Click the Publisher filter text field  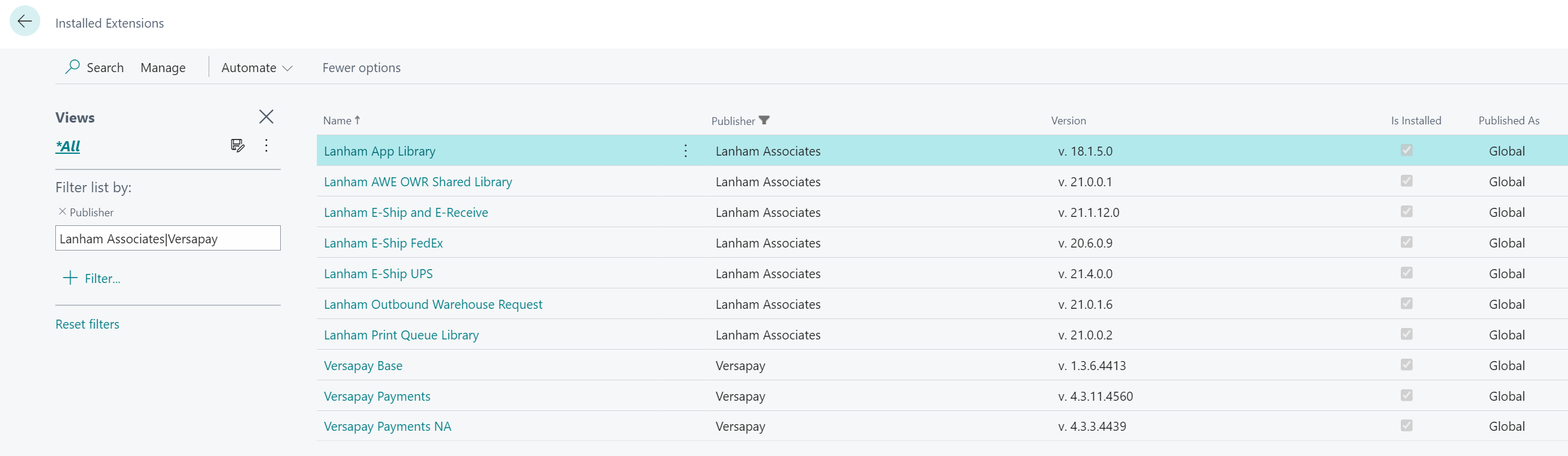167,239
